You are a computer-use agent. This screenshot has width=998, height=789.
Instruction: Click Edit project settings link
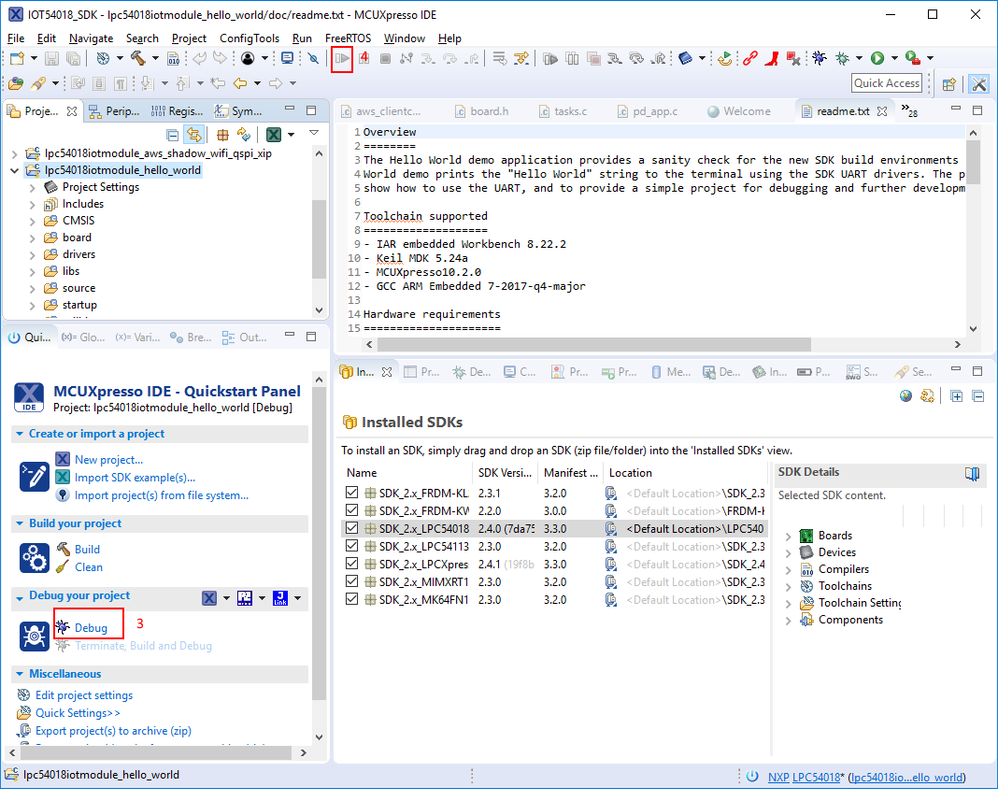(84, 695)
